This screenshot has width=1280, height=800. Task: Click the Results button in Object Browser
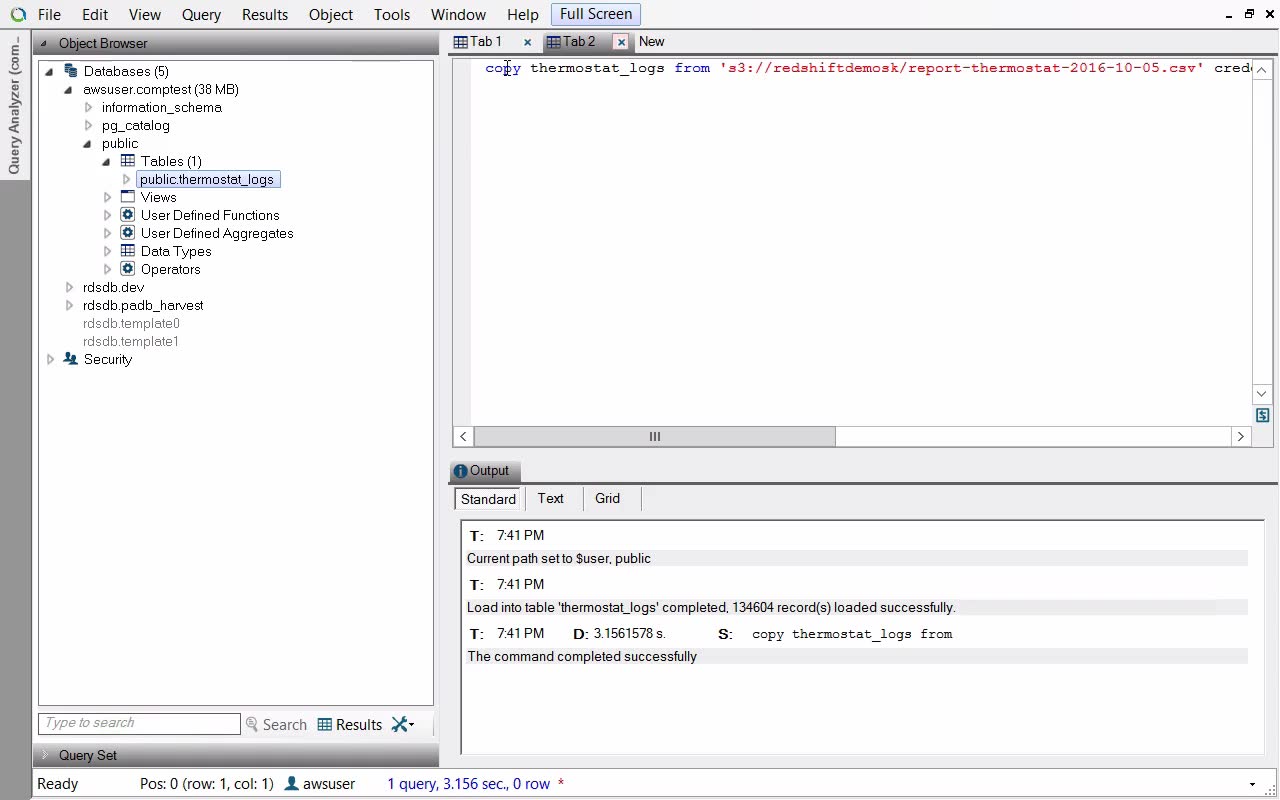point(350,725)
